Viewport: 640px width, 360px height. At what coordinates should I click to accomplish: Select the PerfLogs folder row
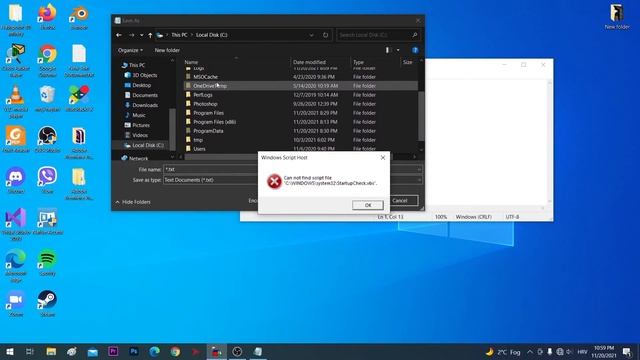click(x=300, y=95)
